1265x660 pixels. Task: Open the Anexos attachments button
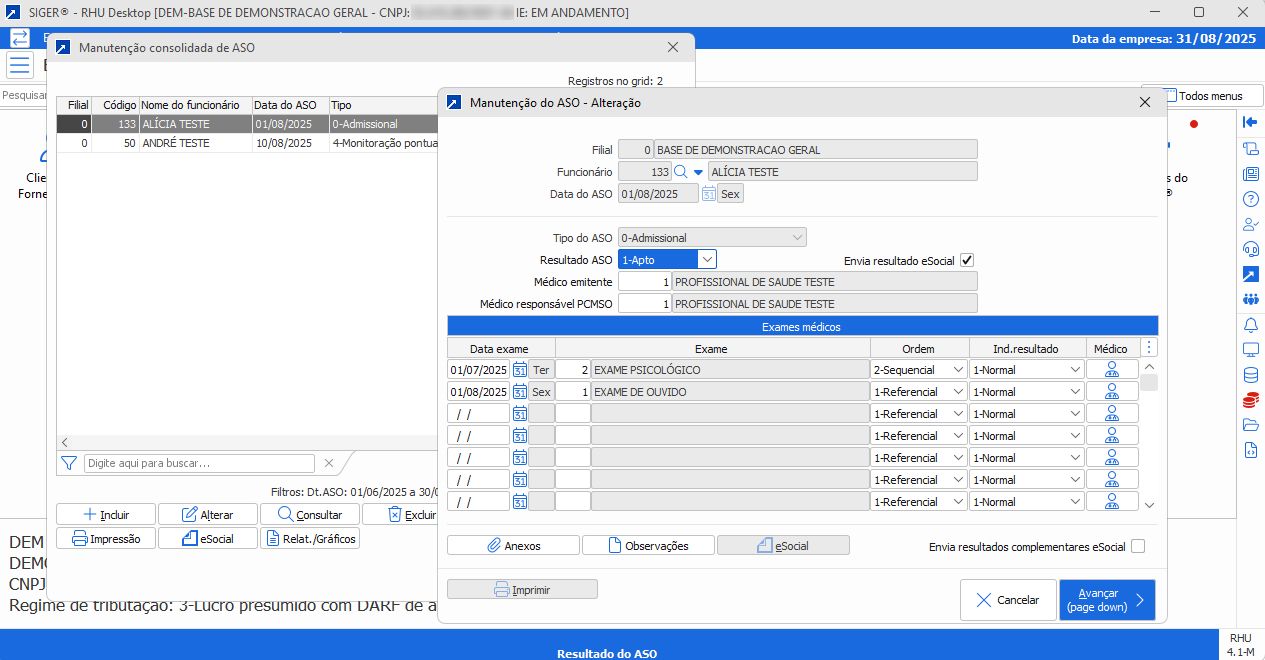click(513, 545)
